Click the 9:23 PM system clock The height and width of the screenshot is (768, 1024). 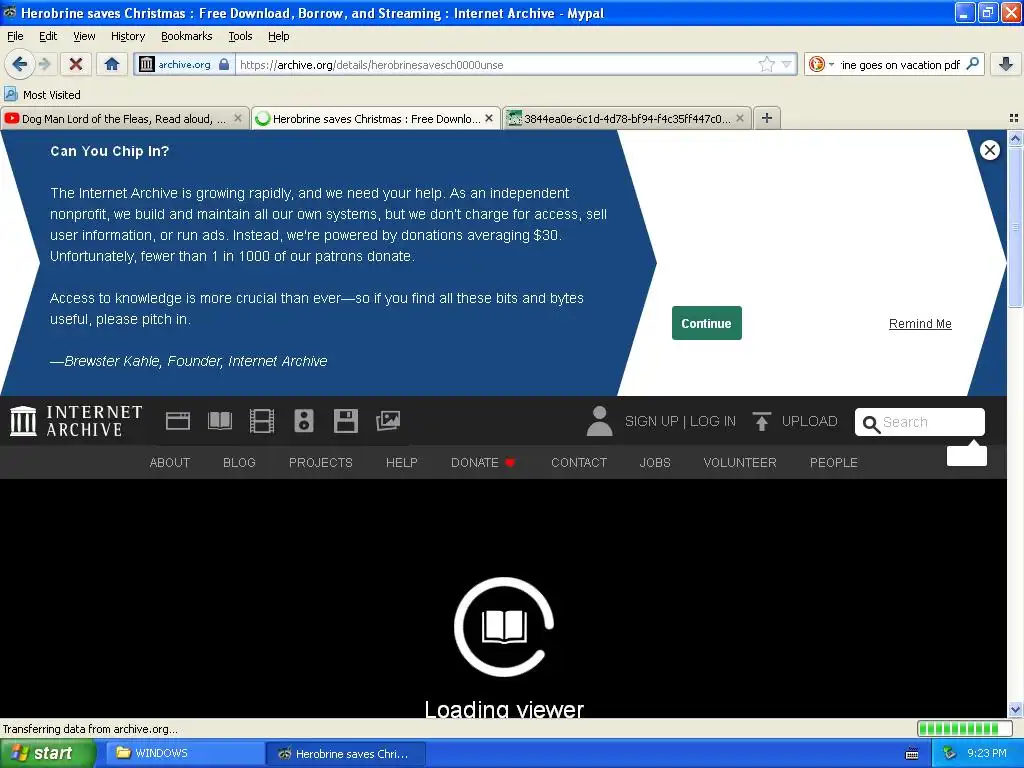tap(987, 753)
